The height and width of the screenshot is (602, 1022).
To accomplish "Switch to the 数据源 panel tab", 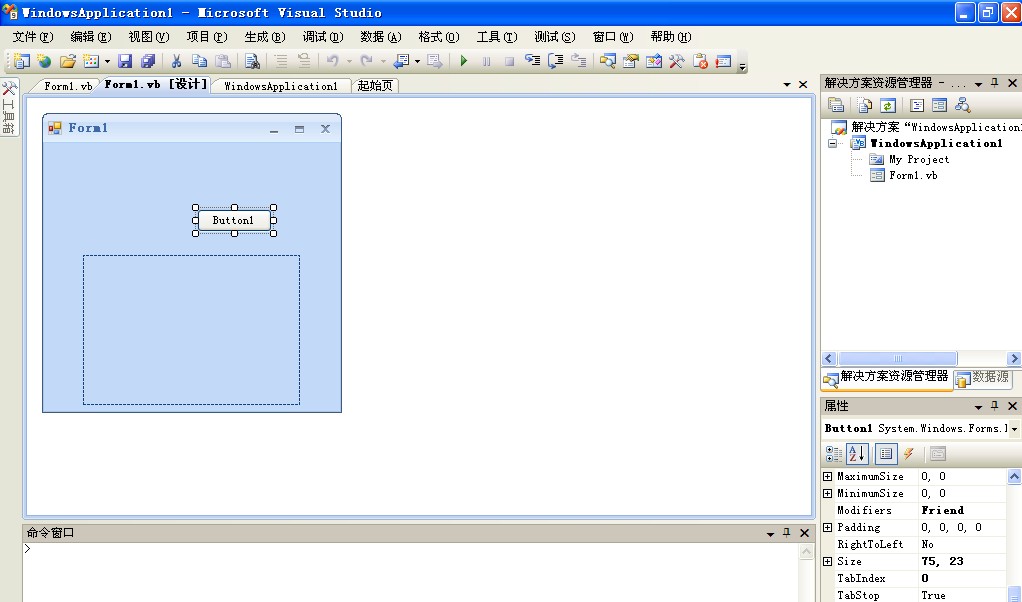I will (x=984, y=378).
